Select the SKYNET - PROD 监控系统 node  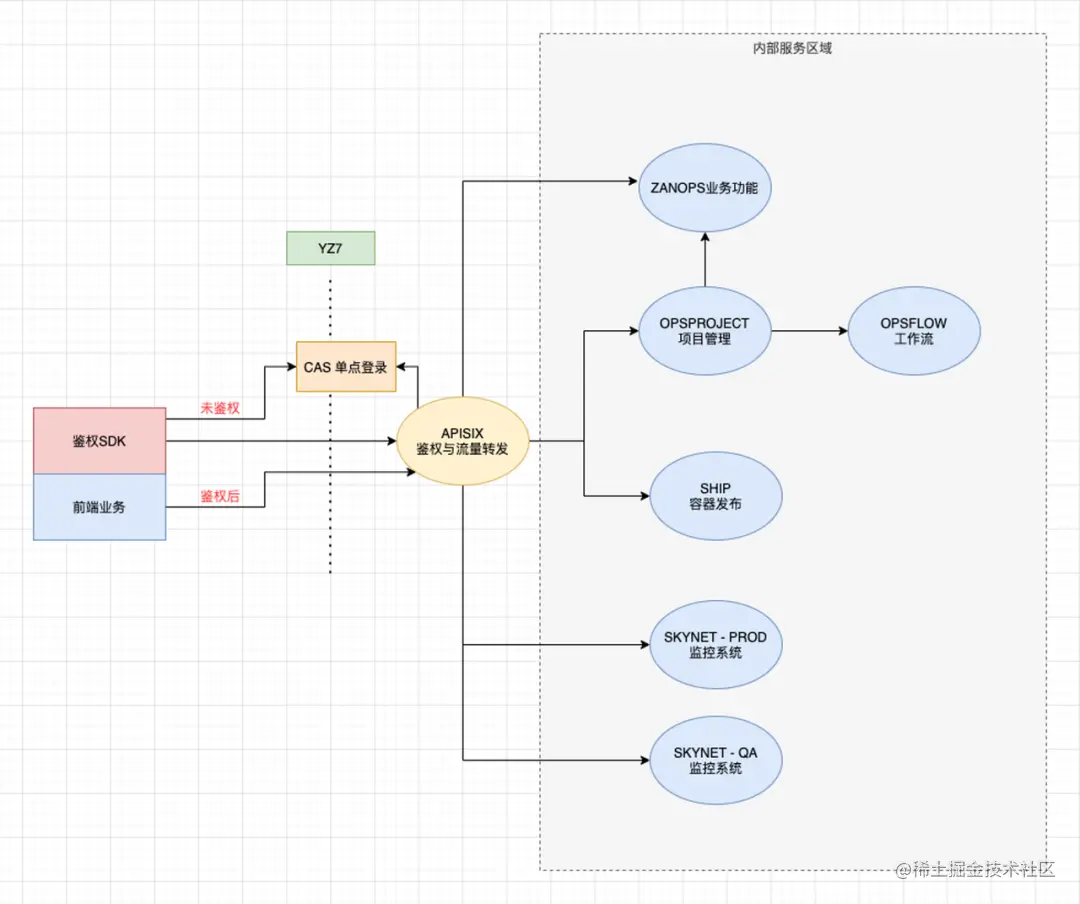pos(716,645)
